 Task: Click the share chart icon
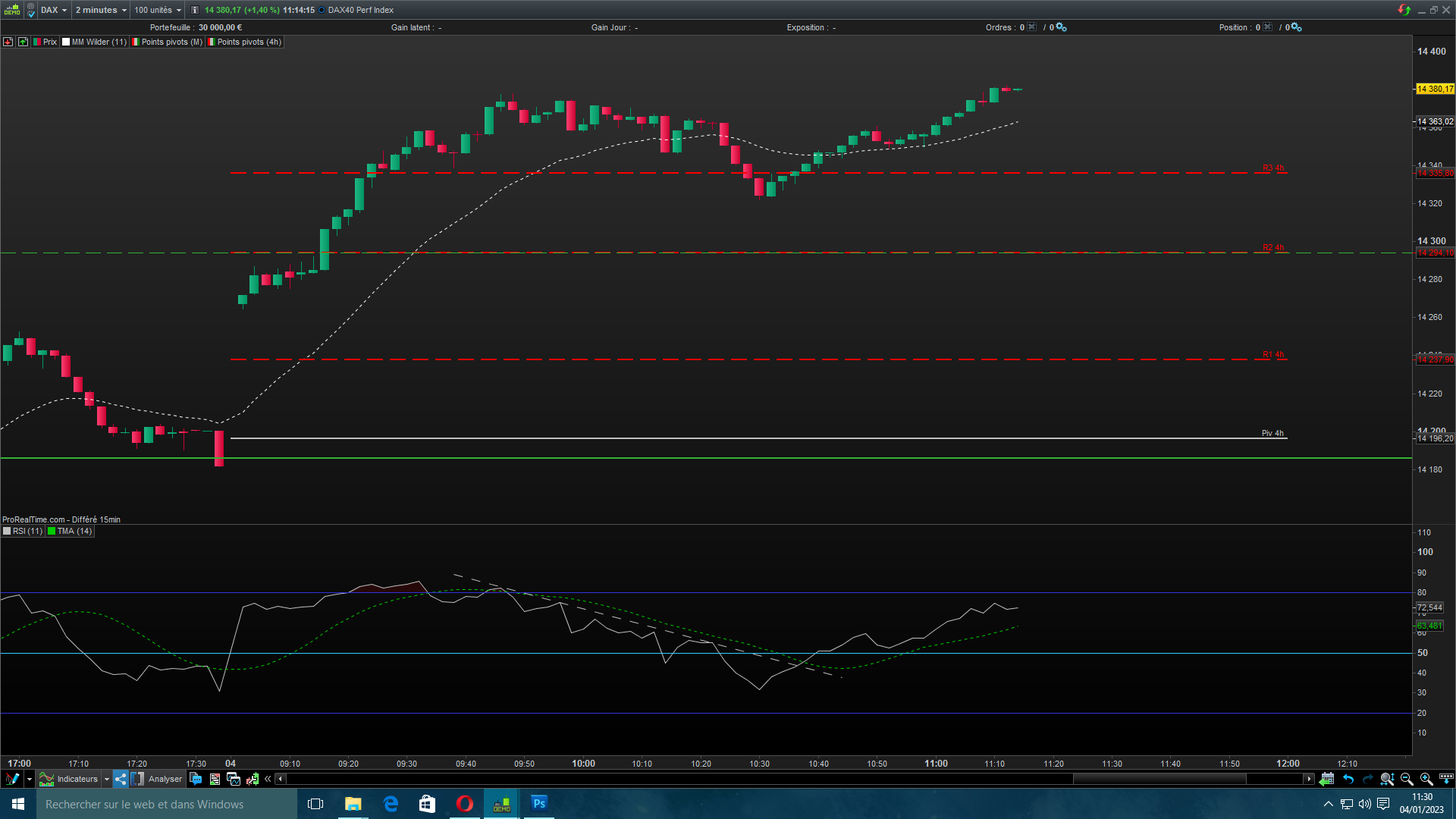[121, 779]
